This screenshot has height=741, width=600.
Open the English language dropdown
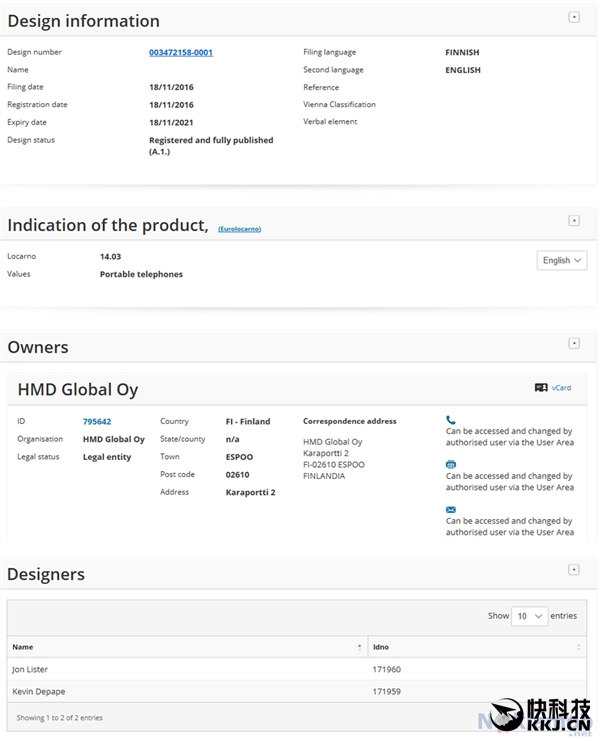[x=562, y=260]
